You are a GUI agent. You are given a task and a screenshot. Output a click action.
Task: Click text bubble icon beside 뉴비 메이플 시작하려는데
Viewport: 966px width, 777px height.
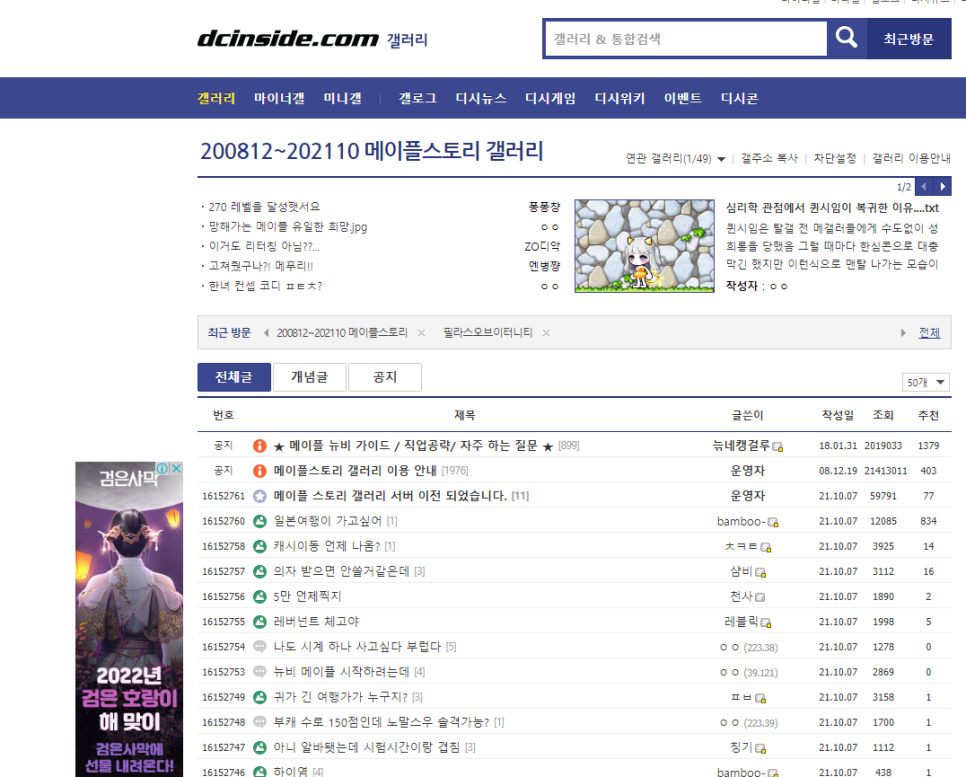(260, 672)
